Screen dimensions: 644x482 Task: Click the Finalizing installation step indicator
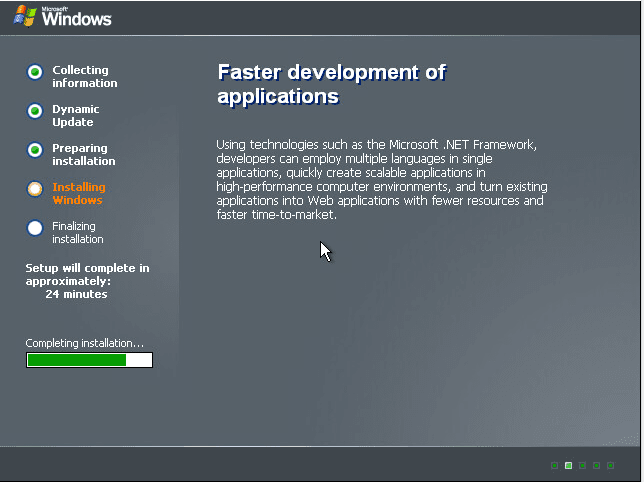coord(35,228)
